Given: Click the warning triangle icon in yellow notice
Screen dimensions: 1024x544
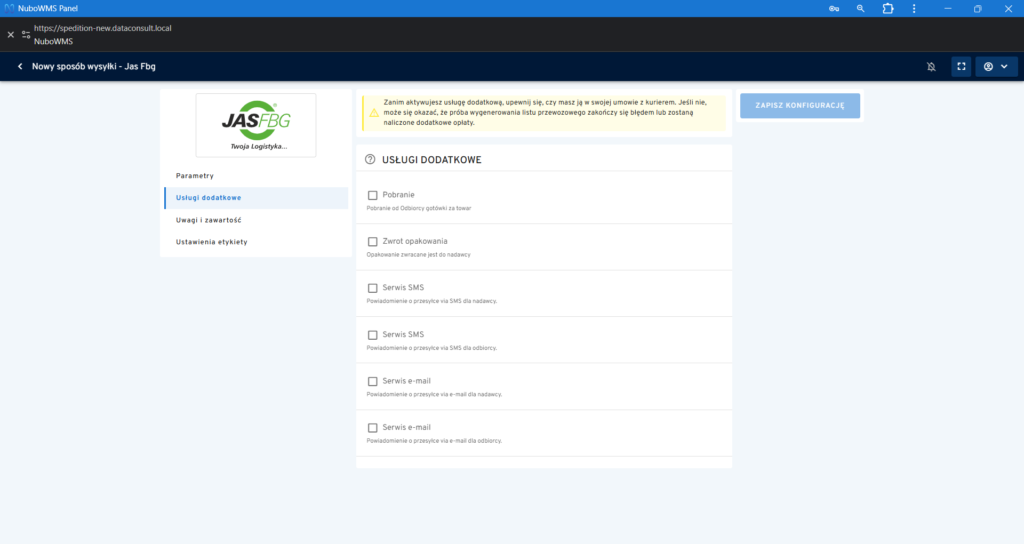Looking at the screenshot, I should pos(373,113).
